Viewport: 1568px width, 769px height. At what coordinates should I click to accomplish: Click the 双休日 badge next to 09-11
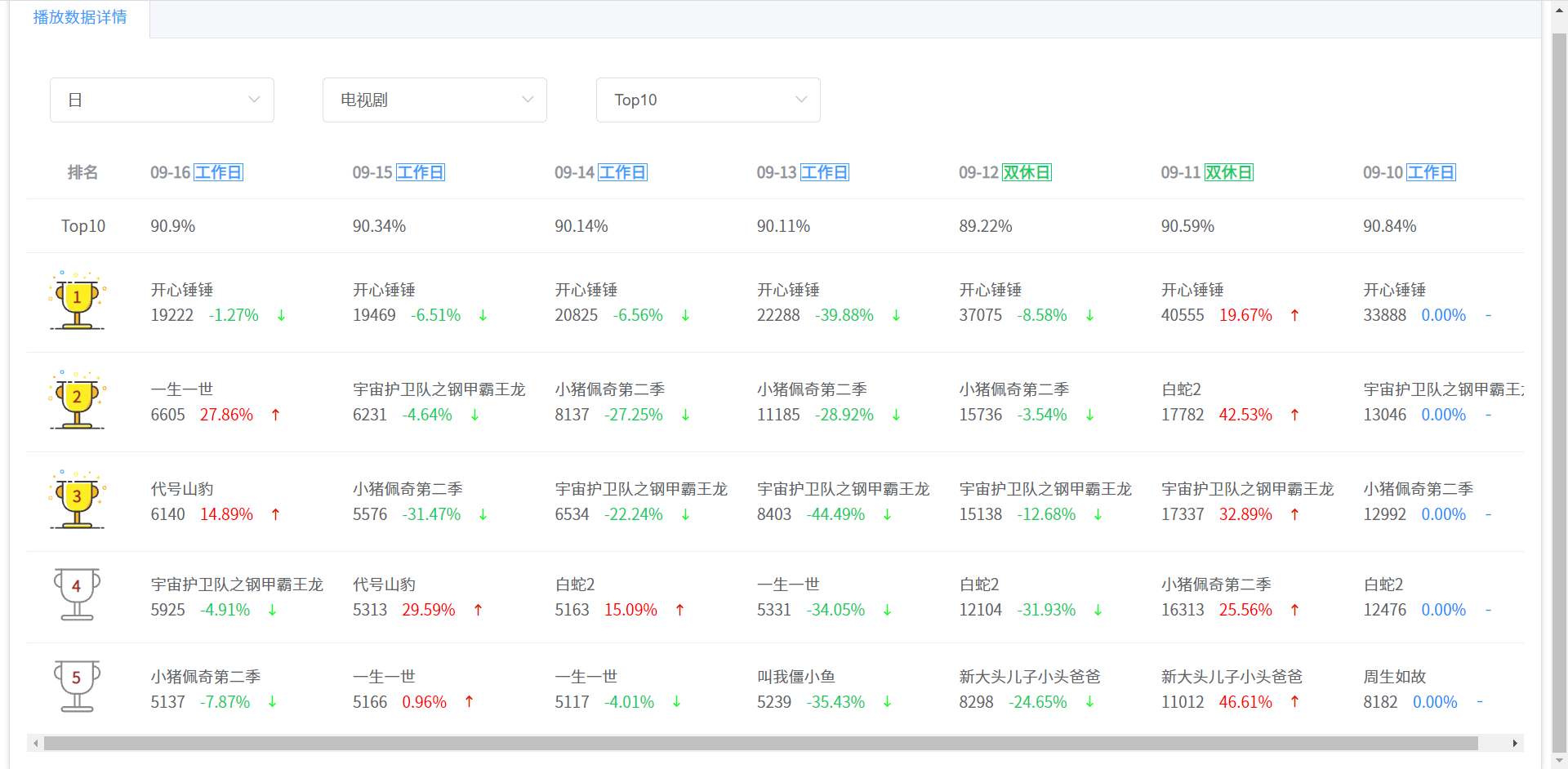1229,172
